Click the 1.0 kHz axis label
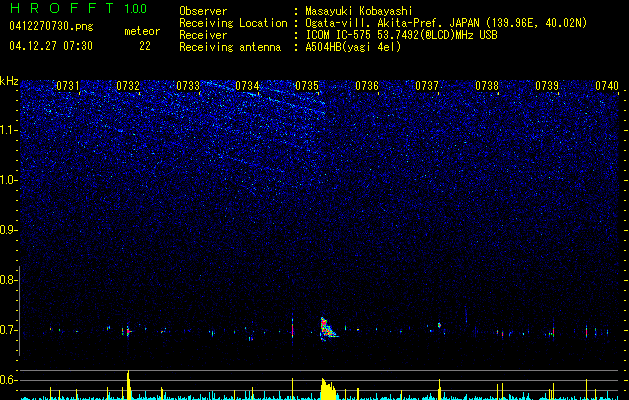629x400 pixels. (8, 180)
